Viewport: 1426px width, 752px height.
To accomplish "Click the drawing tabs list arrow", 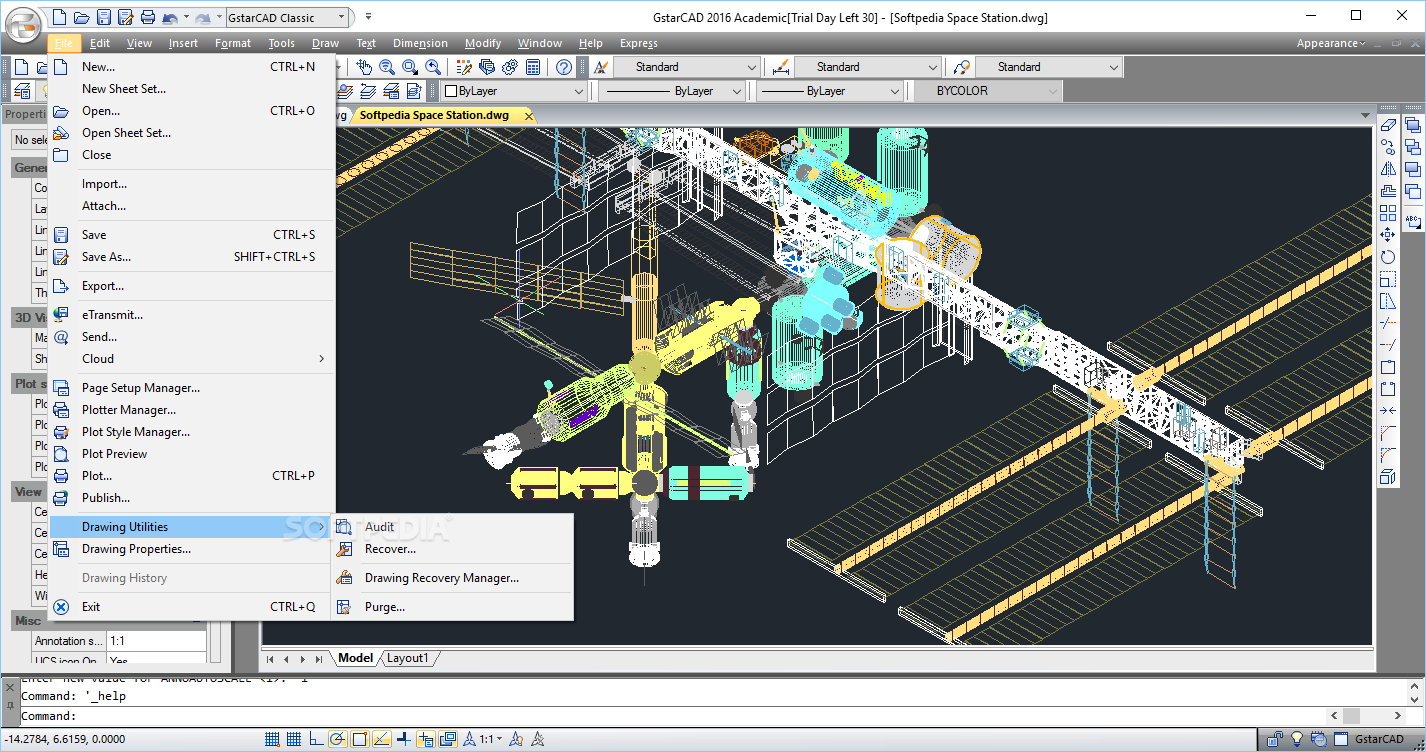I will tap(1365, 116).
